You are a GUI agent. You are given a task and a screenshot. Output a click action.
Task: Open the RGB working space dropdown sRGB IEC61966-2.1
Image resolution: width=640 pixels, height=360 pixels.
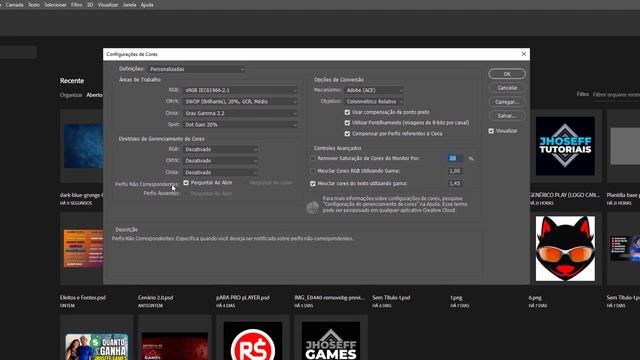click(240, 90)
